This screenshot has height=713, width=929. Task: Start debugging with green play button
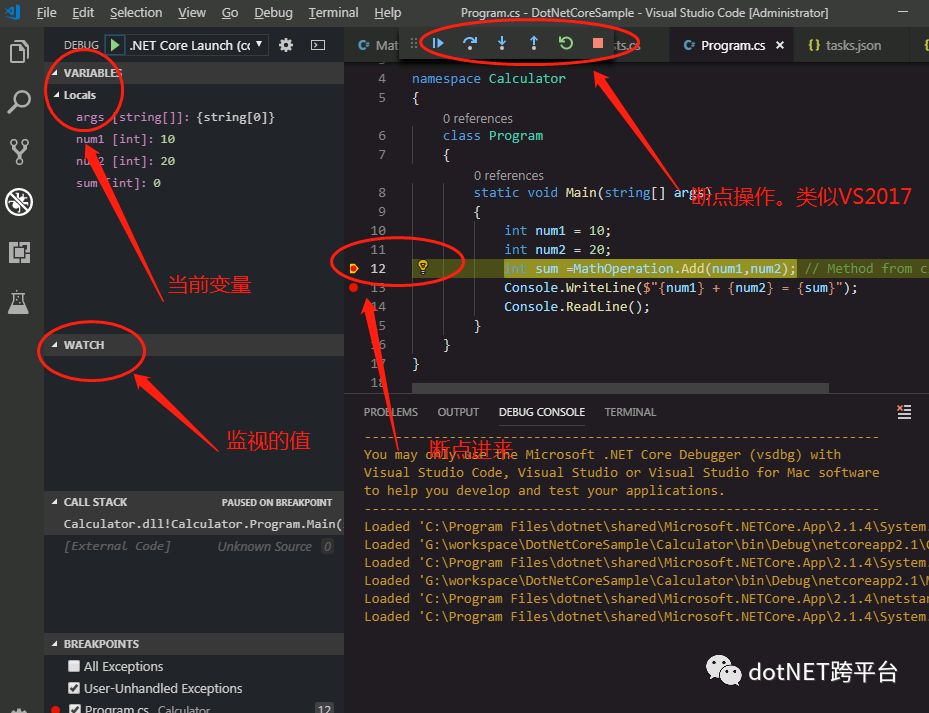tap(115, 45)
